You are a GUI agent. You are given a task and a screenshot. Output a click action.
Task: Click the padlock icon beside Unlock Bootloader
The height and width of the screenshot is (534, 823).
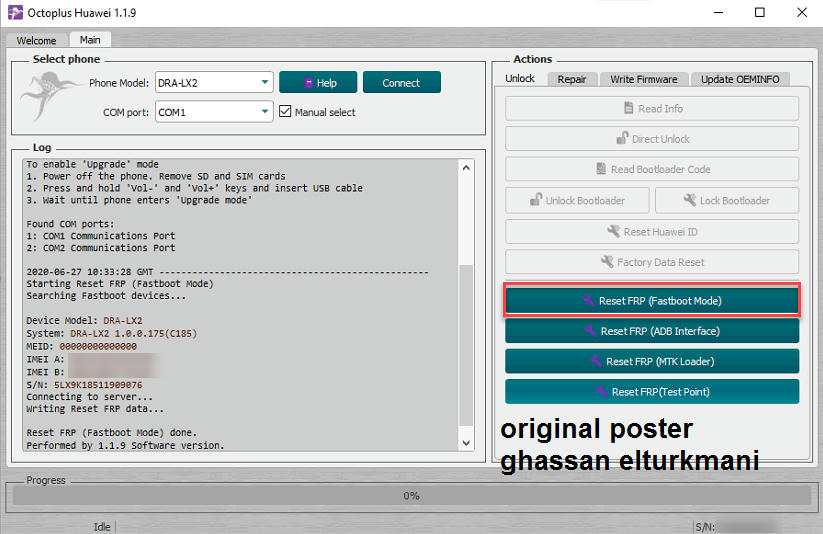point(535,200)
